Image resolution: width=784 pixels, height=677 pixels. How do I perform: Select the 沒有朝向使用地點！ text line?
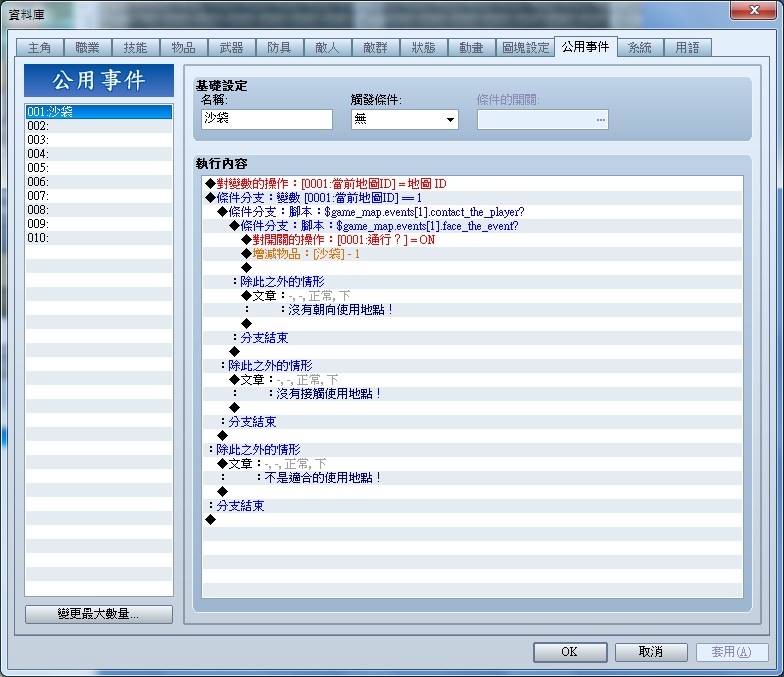tap(472, 310)
